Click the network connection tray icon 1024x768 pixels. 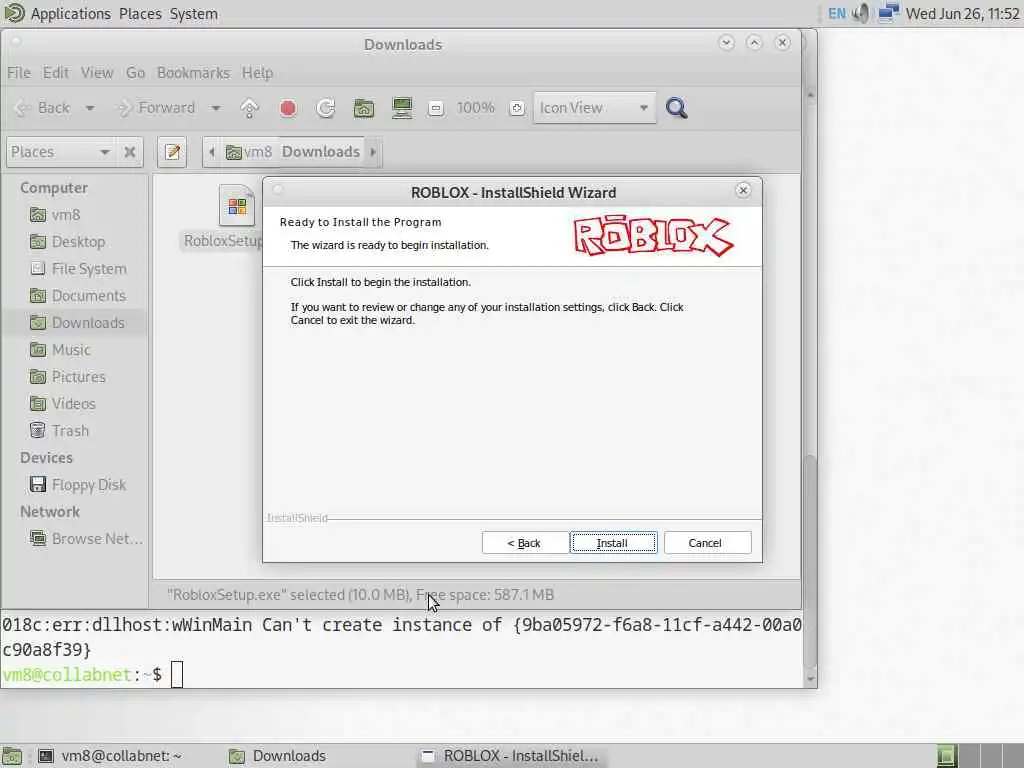coord(888,13)
